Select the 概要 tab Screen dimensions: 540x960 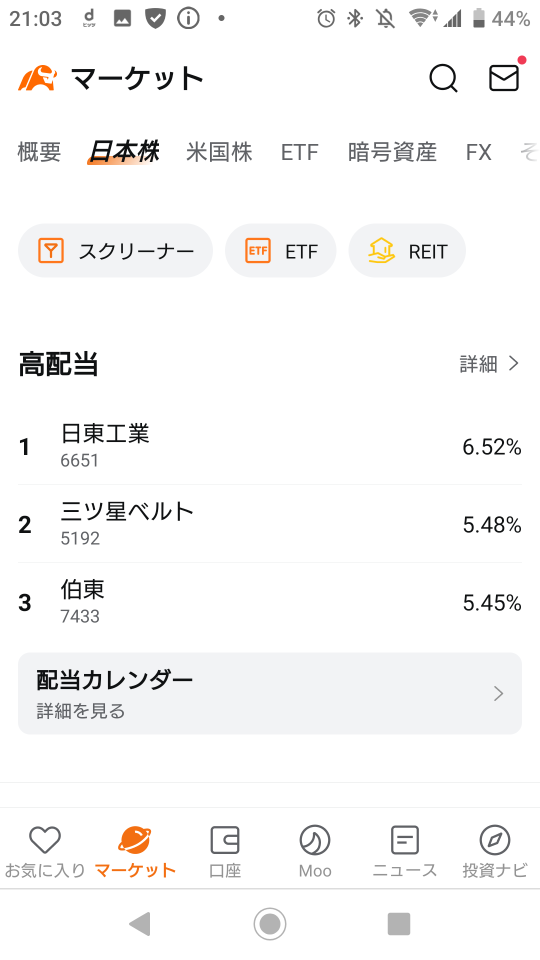pyautogui.click(x=39, y=151)
